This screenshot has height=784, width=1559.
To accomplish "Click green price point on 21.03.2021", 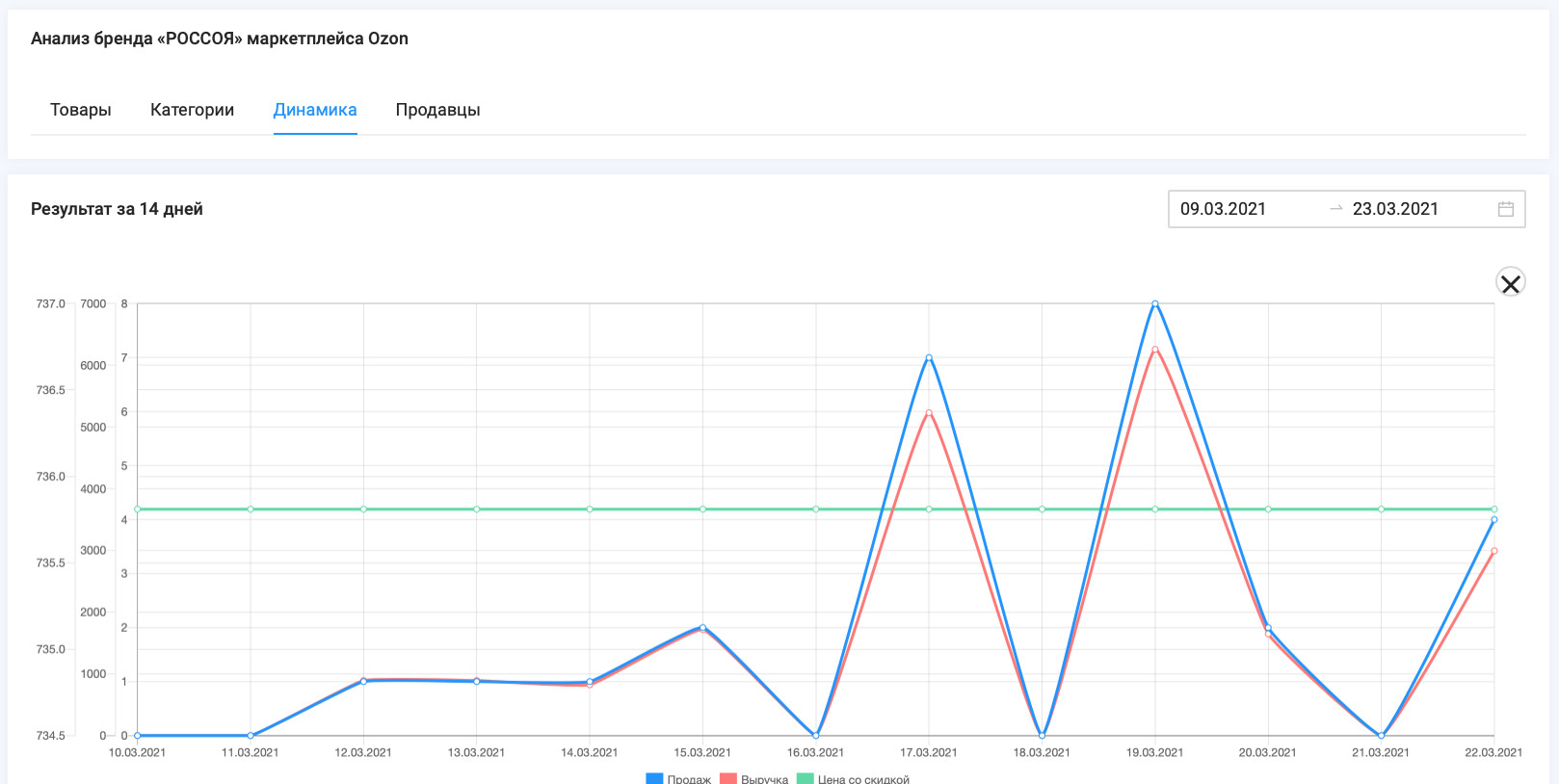I will tap(1381, 509).
